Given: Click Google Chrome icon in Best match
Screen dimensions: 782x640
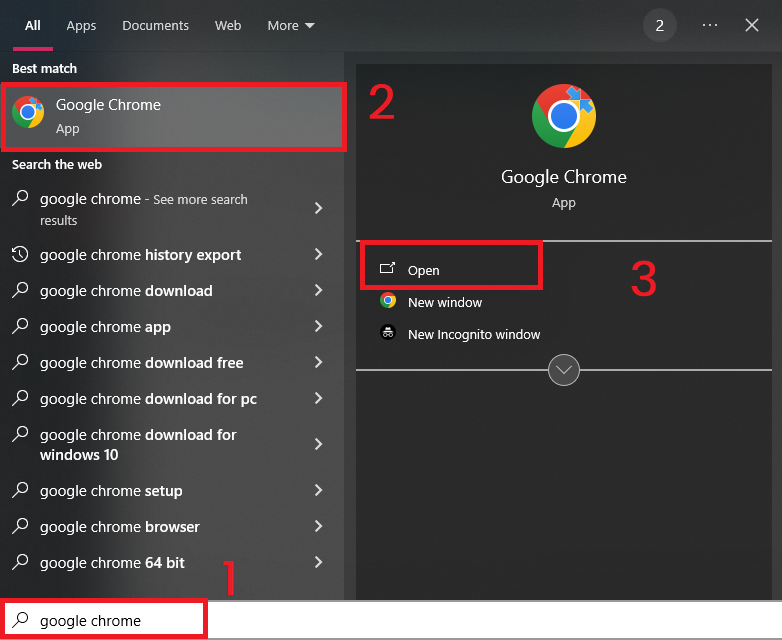Looking at the screenshot, I should click(28, 113).
